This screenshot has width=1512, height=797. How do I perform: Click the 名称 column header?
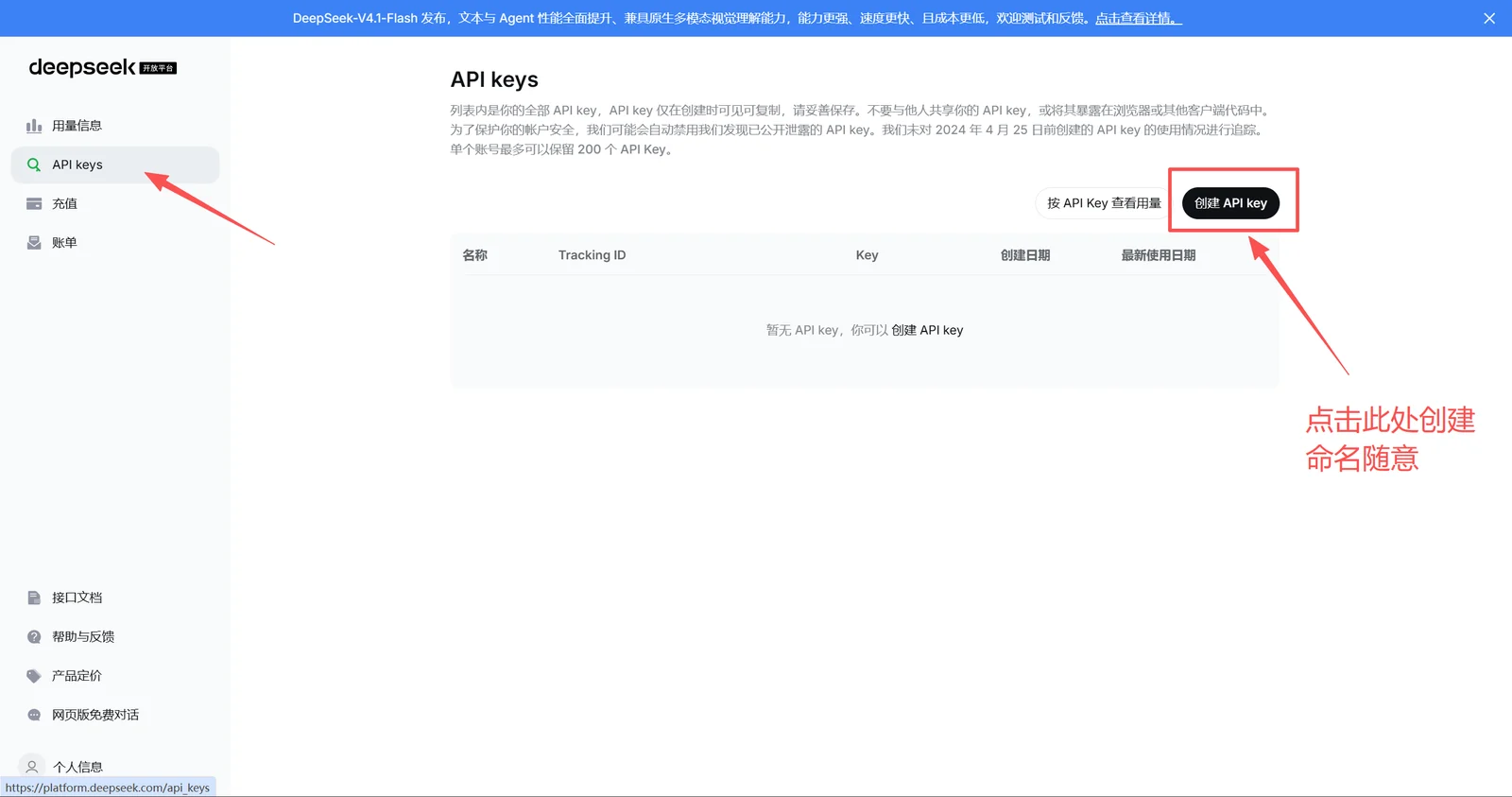pyautogui.click(x=474, y=255)
